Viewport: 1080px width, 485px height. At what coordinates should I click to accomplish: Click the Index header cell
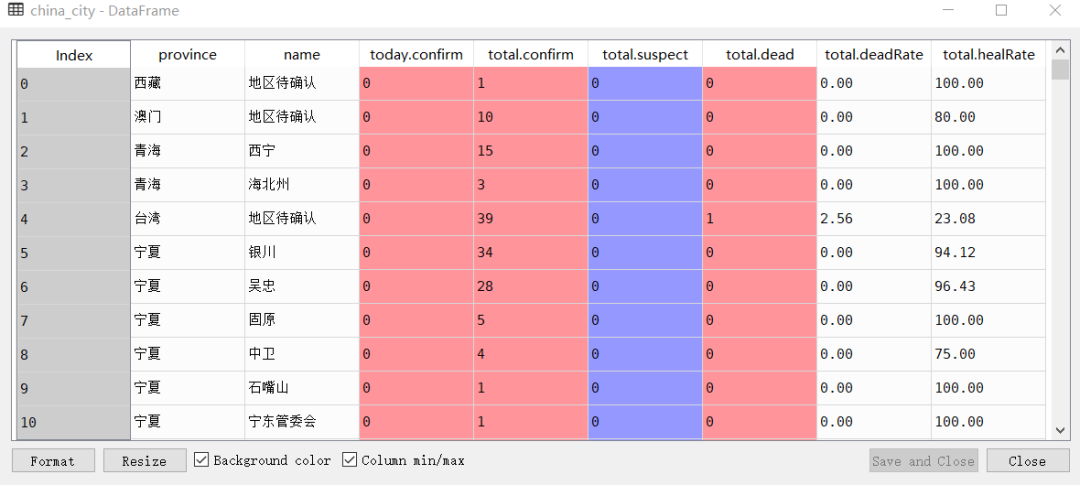click(74, 54)
